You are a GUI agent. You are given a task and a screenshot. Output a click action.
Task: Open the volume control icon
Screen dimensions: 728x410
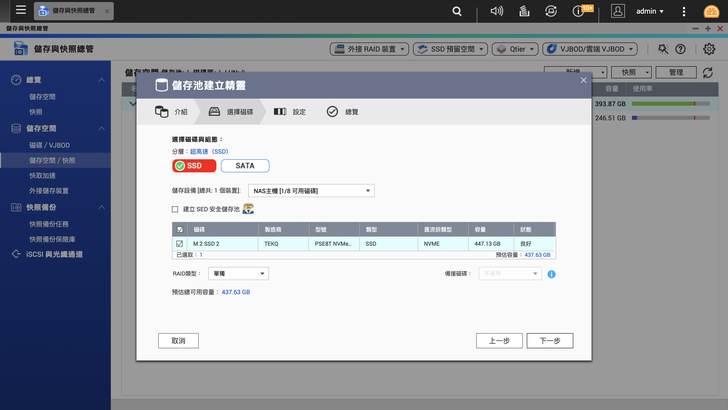pos(497,11)
